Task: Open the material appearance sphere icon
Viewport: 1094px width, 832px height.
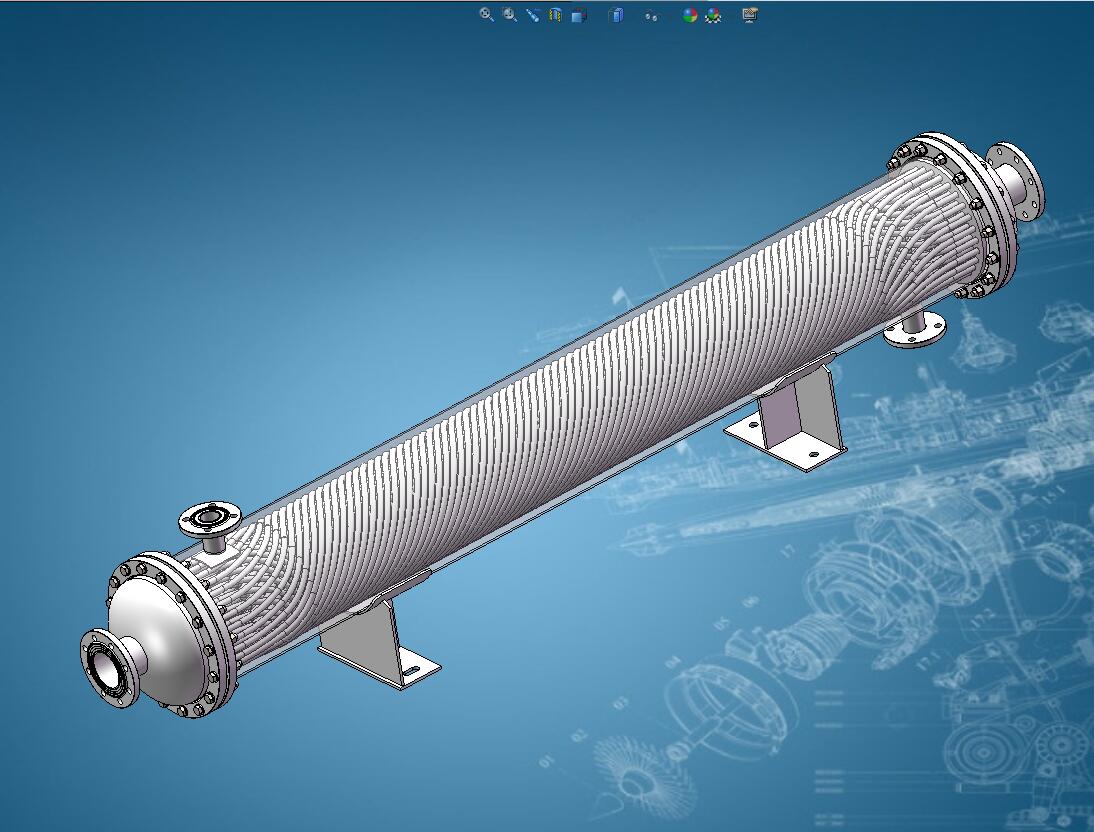Action: pos(712,15)
